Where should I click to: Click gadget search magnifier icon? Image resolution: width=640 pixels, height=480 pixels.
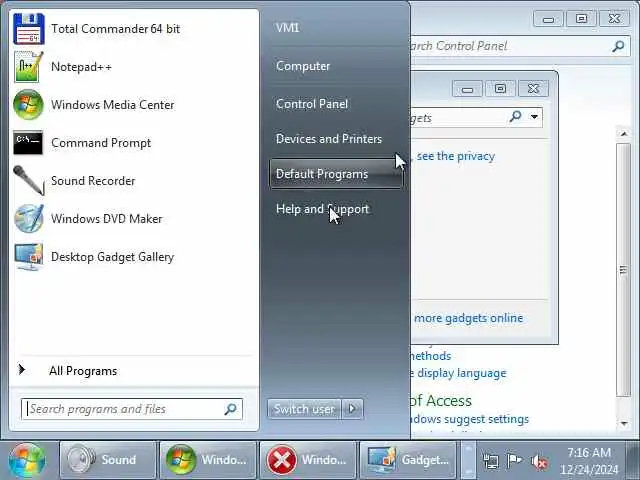516,117
